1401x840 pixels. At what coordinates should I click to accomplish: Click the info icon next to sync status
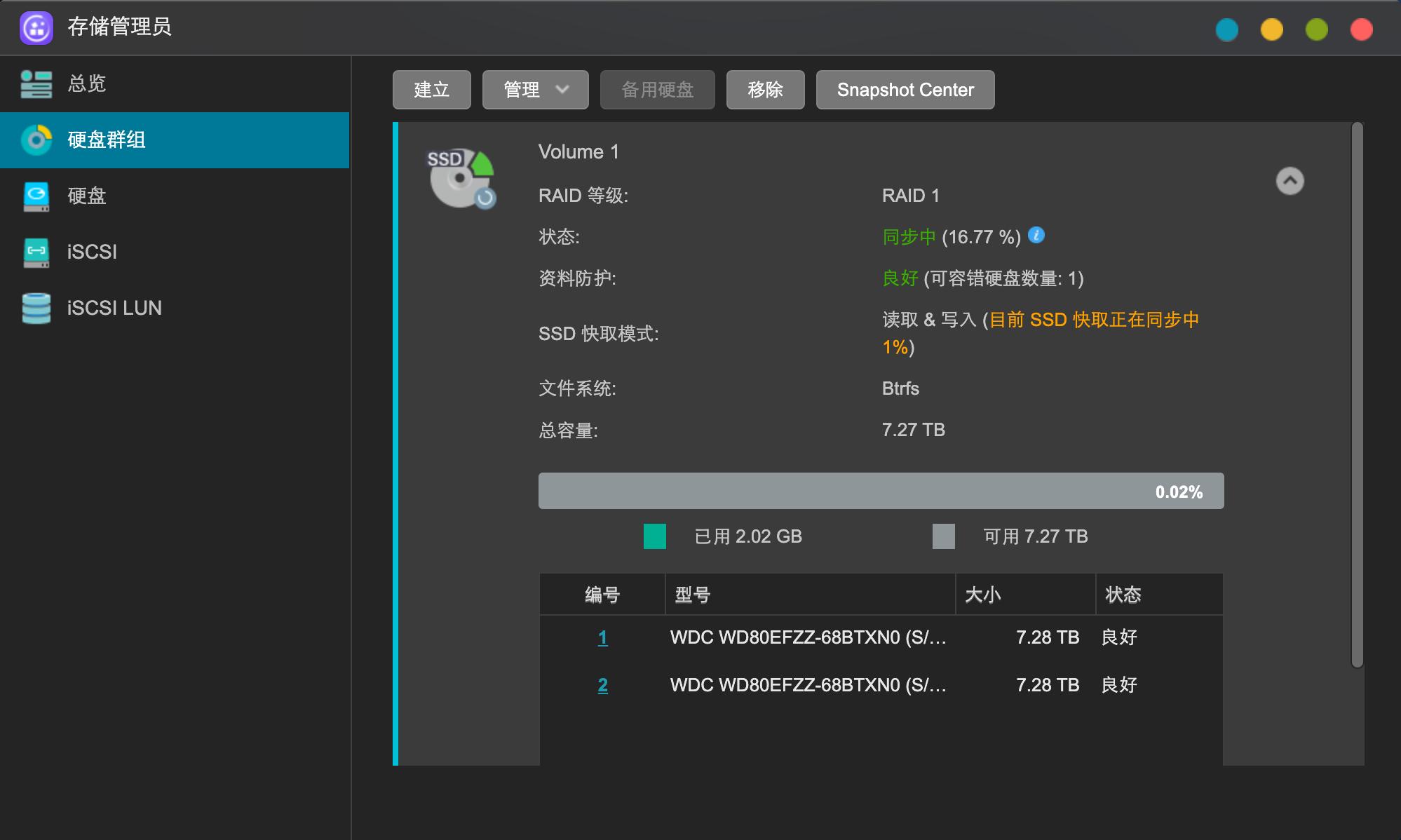(1036, 236)
